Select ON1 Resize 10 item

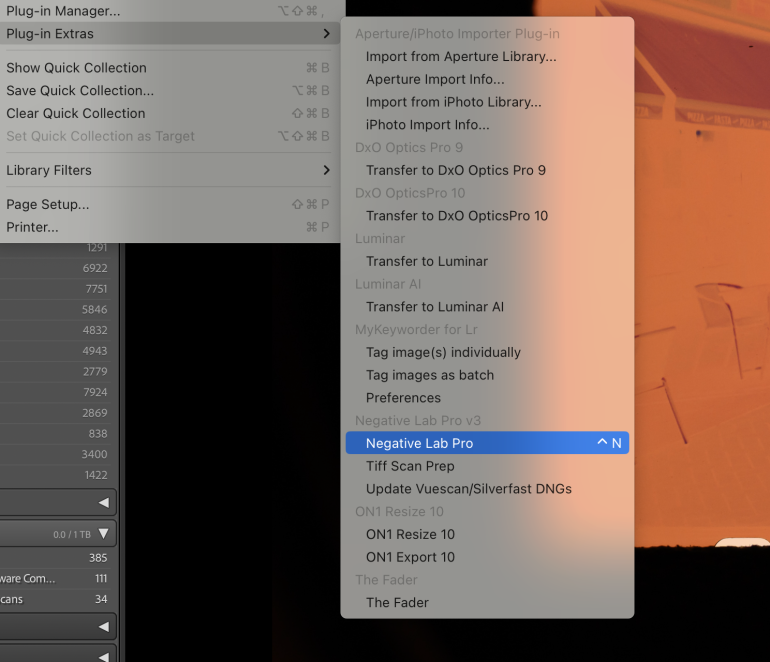[487, 534]
